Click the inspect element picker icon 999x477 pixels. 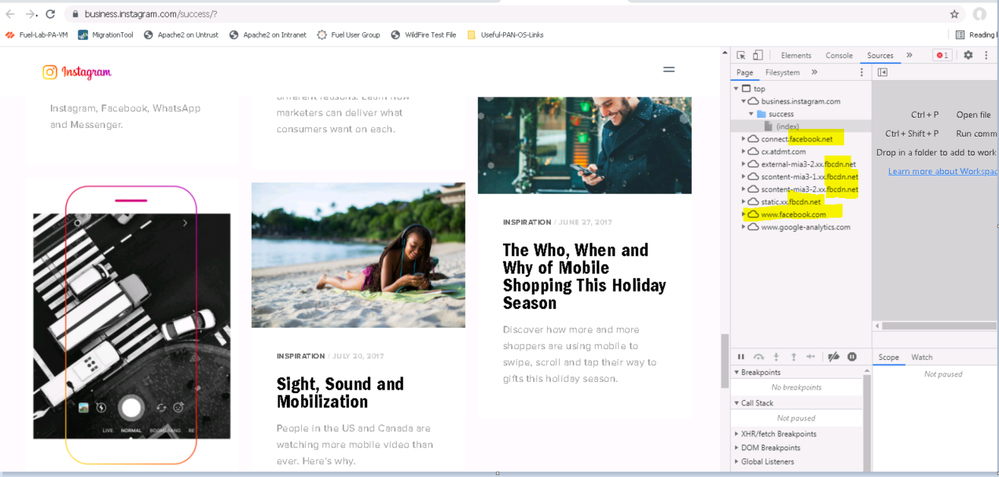[x=741, y=56]
